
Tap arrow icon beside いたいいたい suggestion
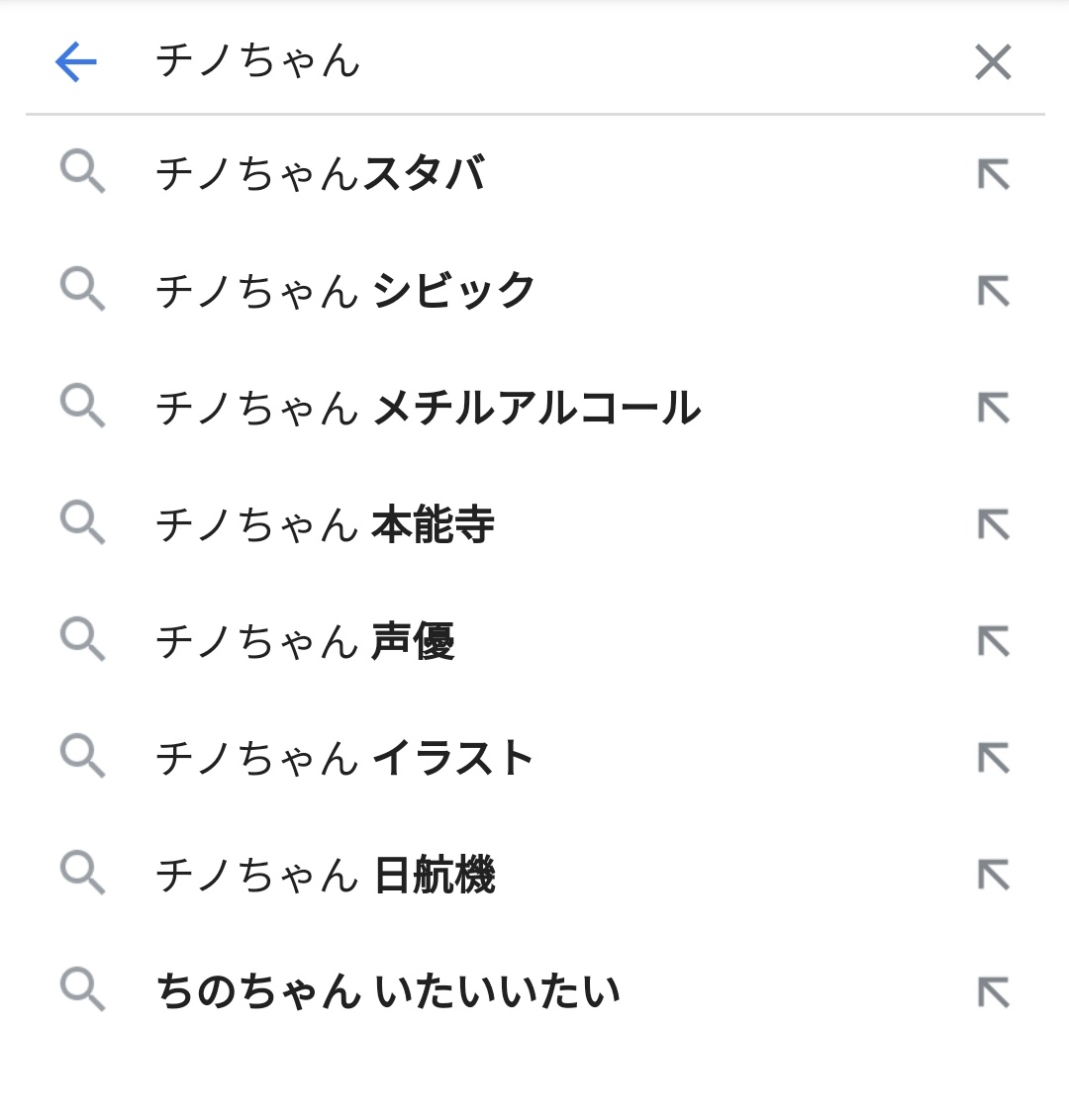993,991
